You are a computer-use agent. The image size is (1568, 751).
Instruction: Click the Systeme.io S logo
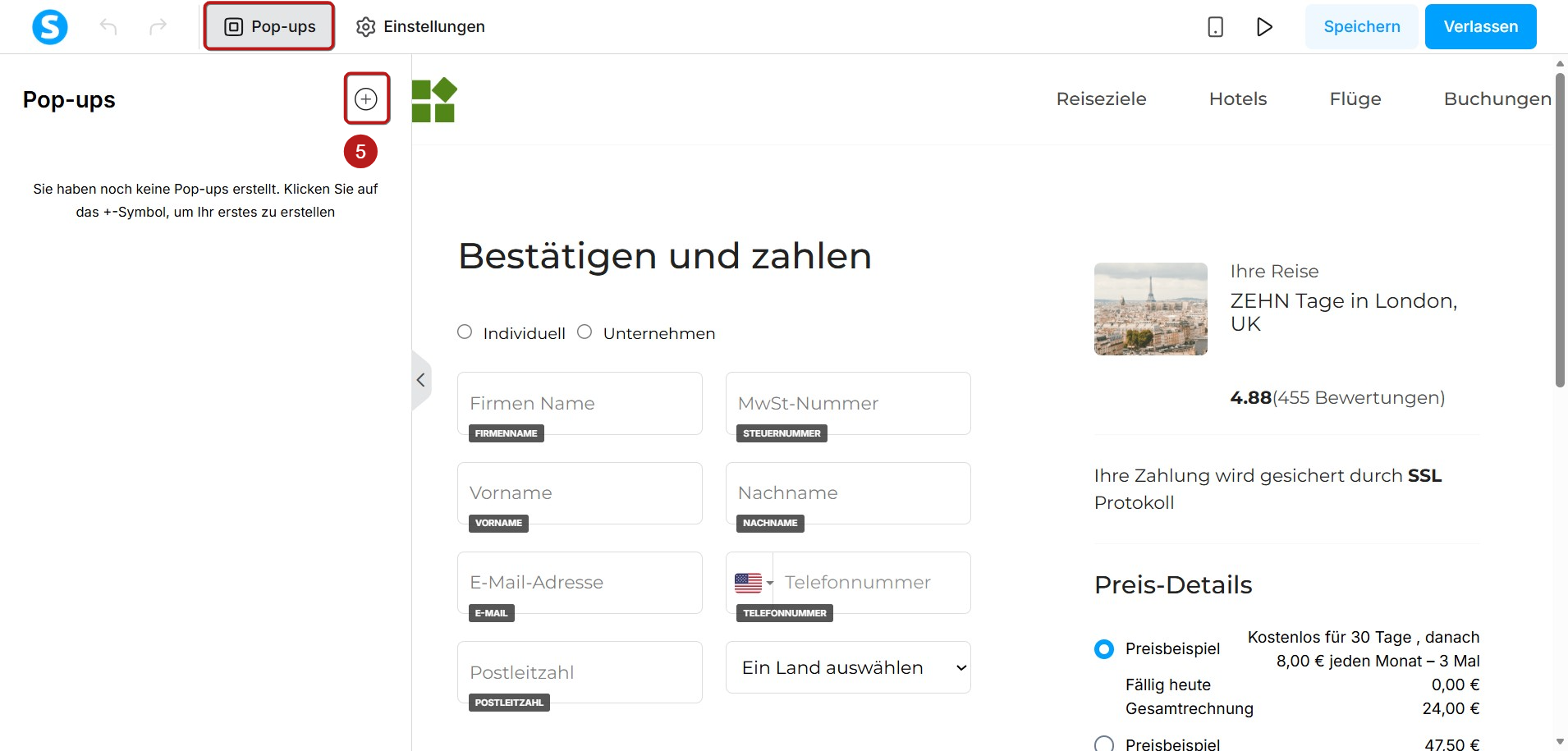(50, 27)
